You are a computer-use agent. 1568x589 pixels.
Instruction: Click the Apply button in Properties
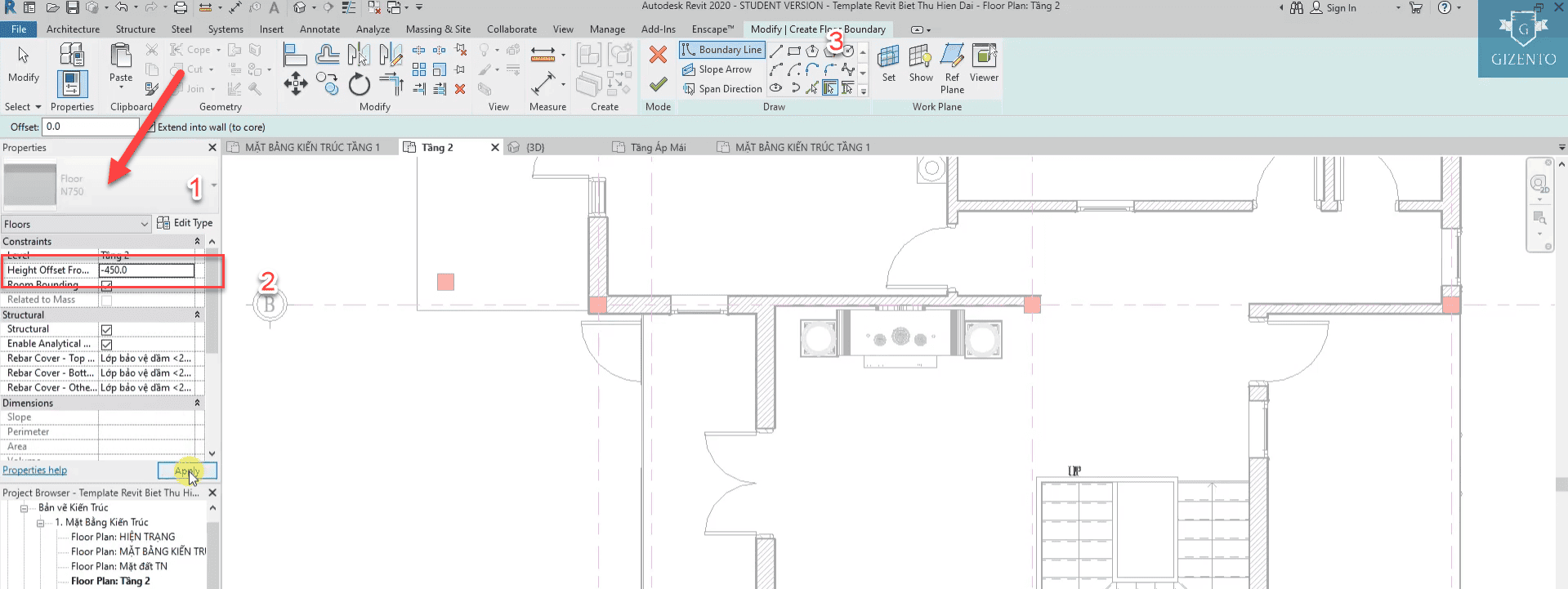click(187, 471)
